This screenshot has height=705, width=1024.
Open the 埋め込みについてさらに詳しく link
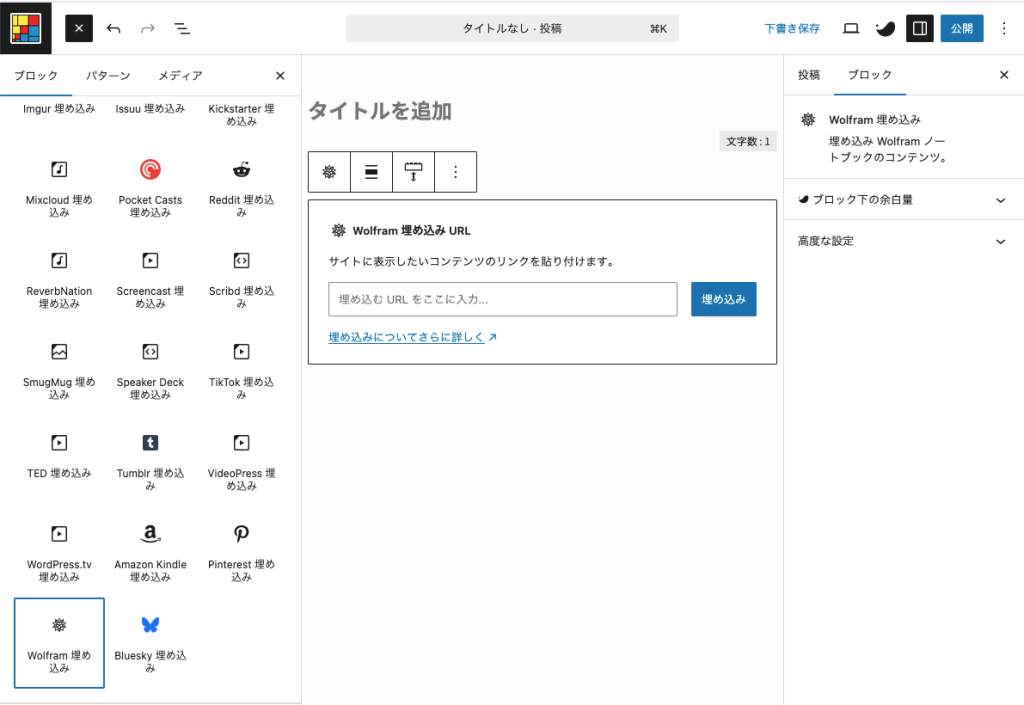[x=412, y=338]
